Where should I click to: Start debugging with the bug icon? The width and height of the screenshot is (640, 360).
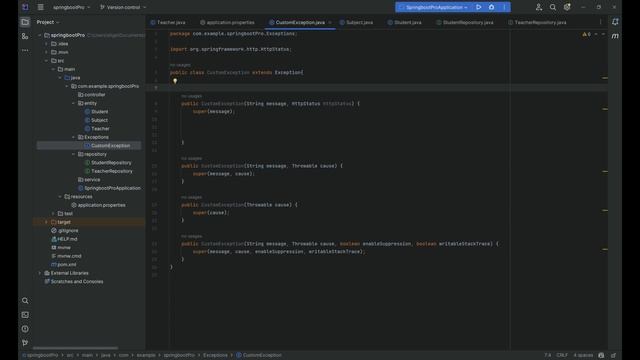click(491, 7)
